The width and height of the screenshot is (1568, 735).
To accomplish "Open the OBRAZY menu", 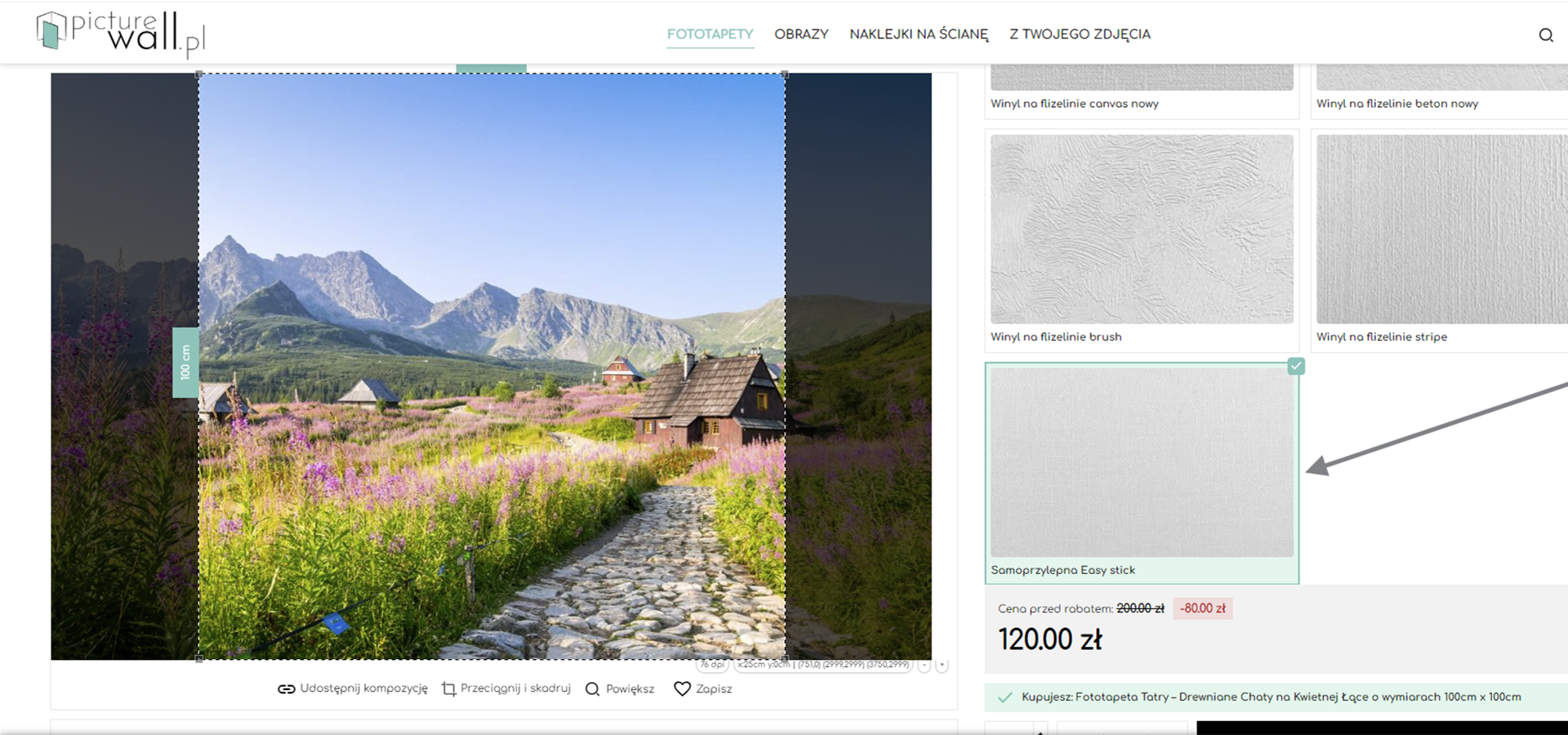I will click(801, 34).
